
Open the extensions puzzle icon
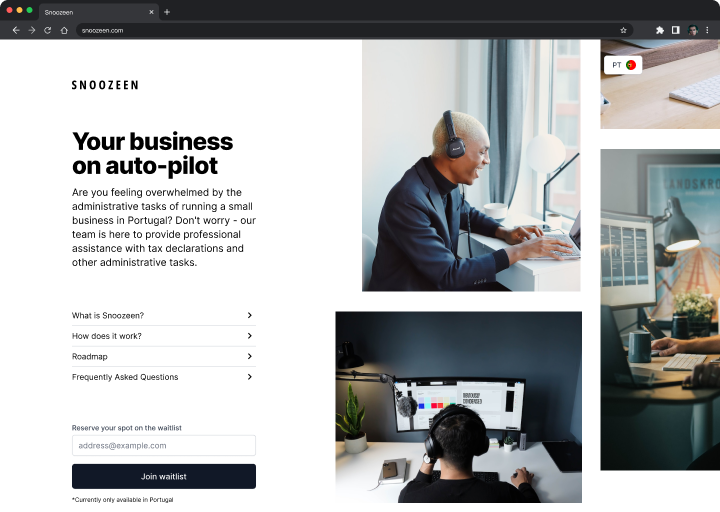tap(660, 30)
